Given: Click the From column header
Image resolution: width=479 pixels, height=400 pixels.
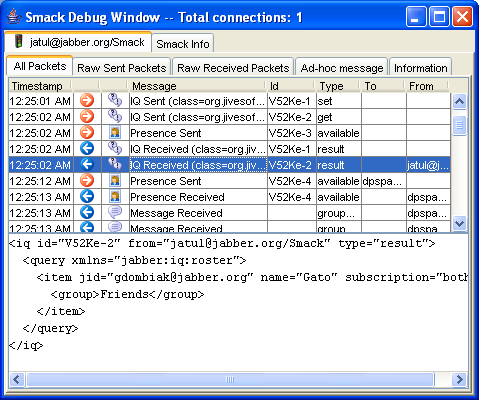Looking at the screenshot, I should (x=428, y=86).
